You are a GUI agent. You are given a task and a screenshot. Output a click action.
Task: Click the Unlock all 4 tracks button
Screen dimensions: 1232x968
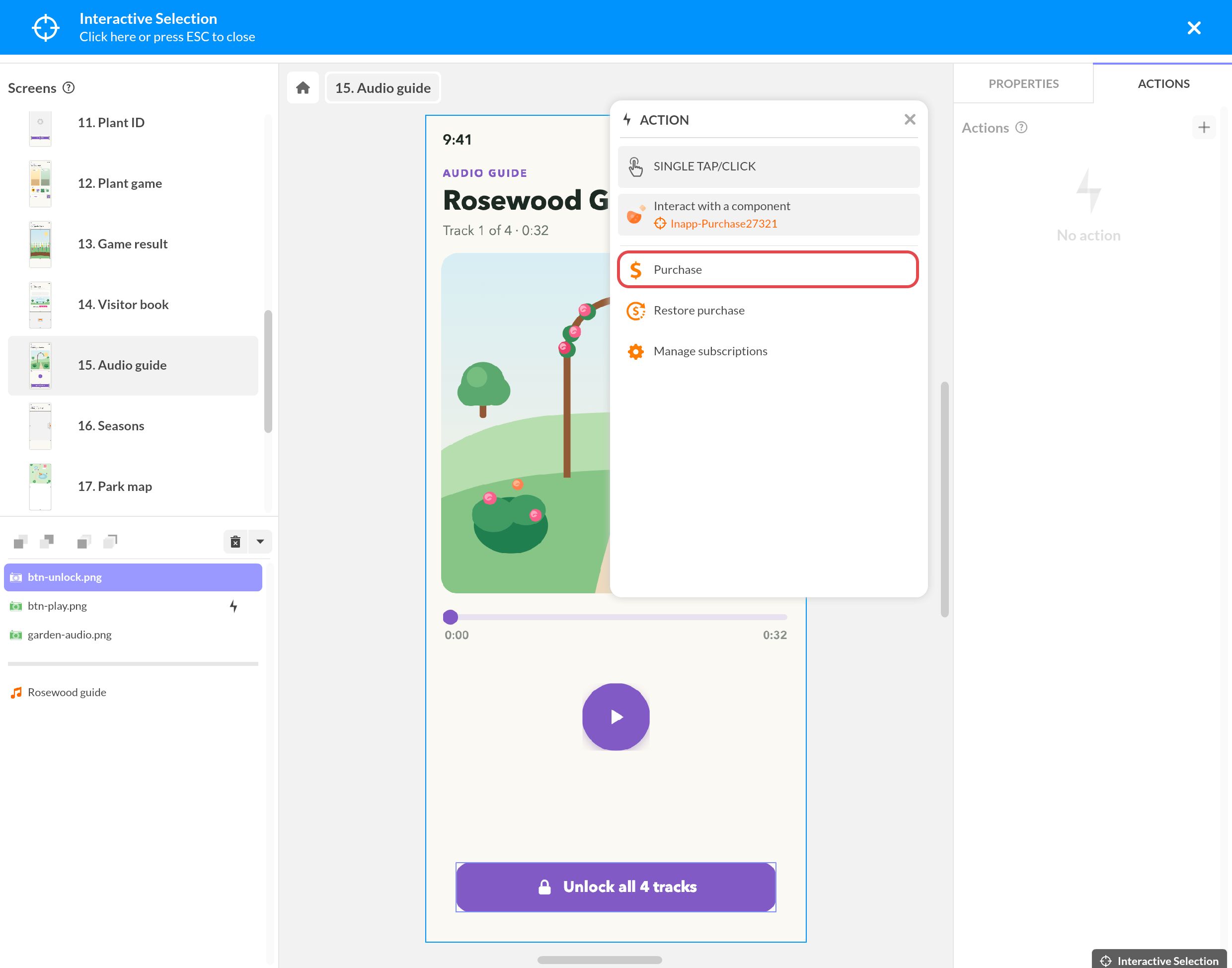(x=616, y=887)
